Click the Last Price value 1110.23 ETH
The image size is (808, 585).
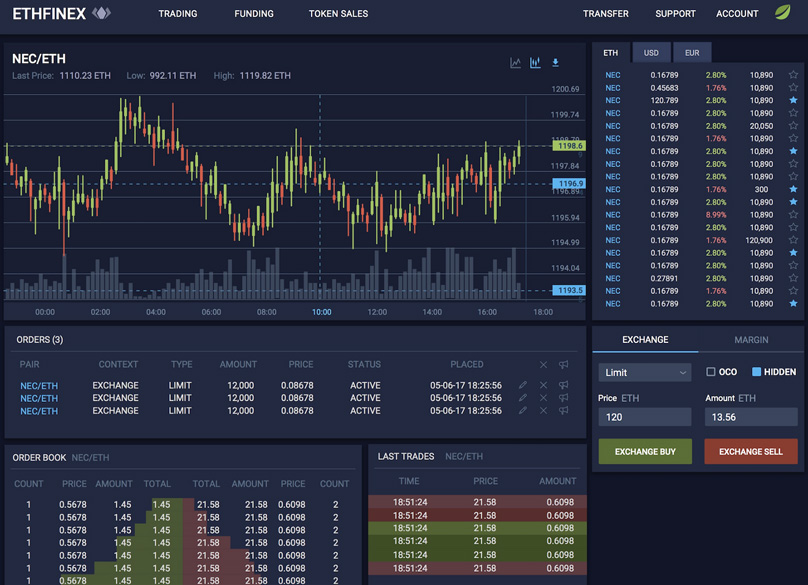coord(85,76)
